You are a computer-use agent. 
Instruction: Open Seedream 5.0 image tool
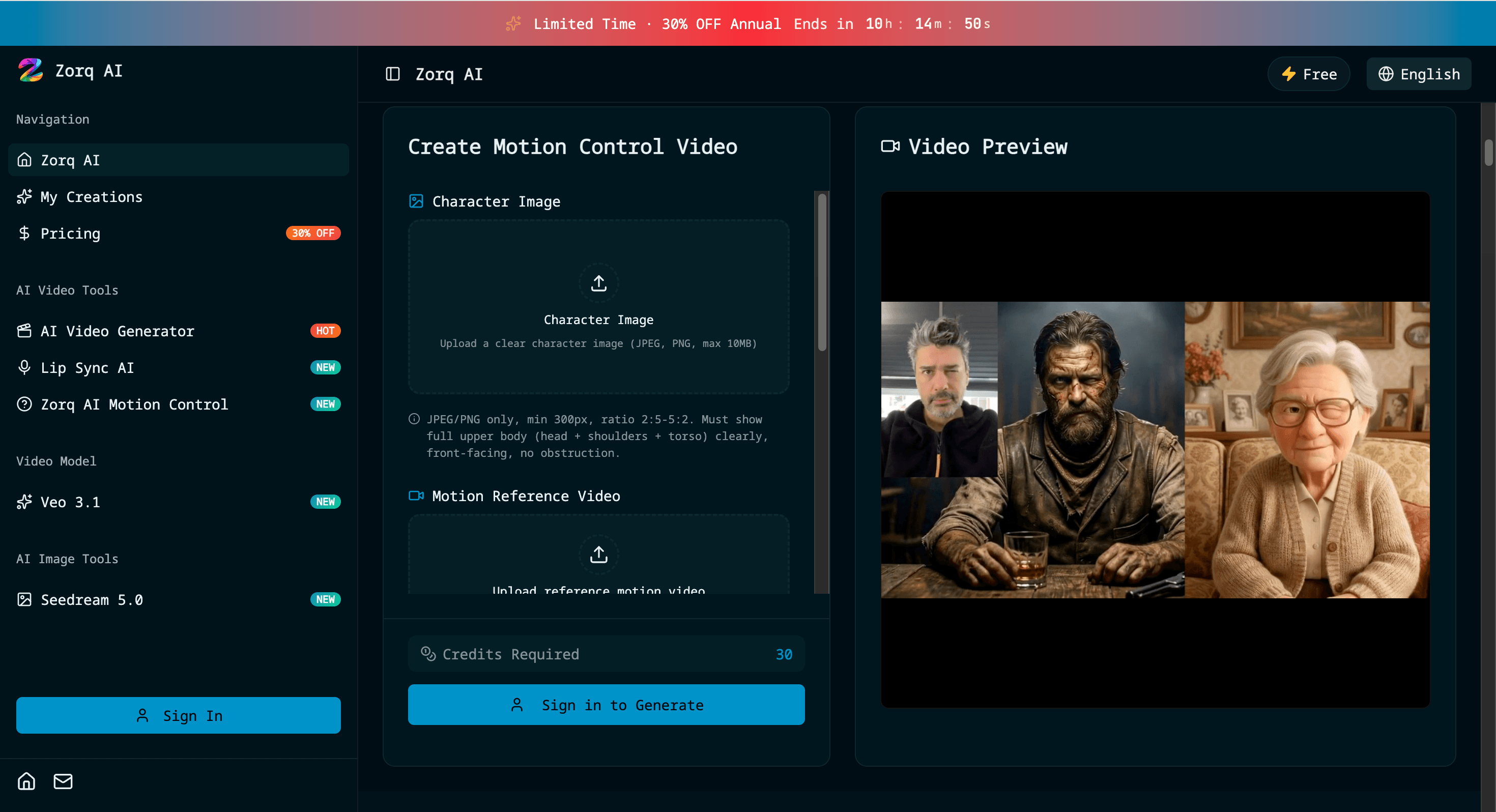click(92, 599)
